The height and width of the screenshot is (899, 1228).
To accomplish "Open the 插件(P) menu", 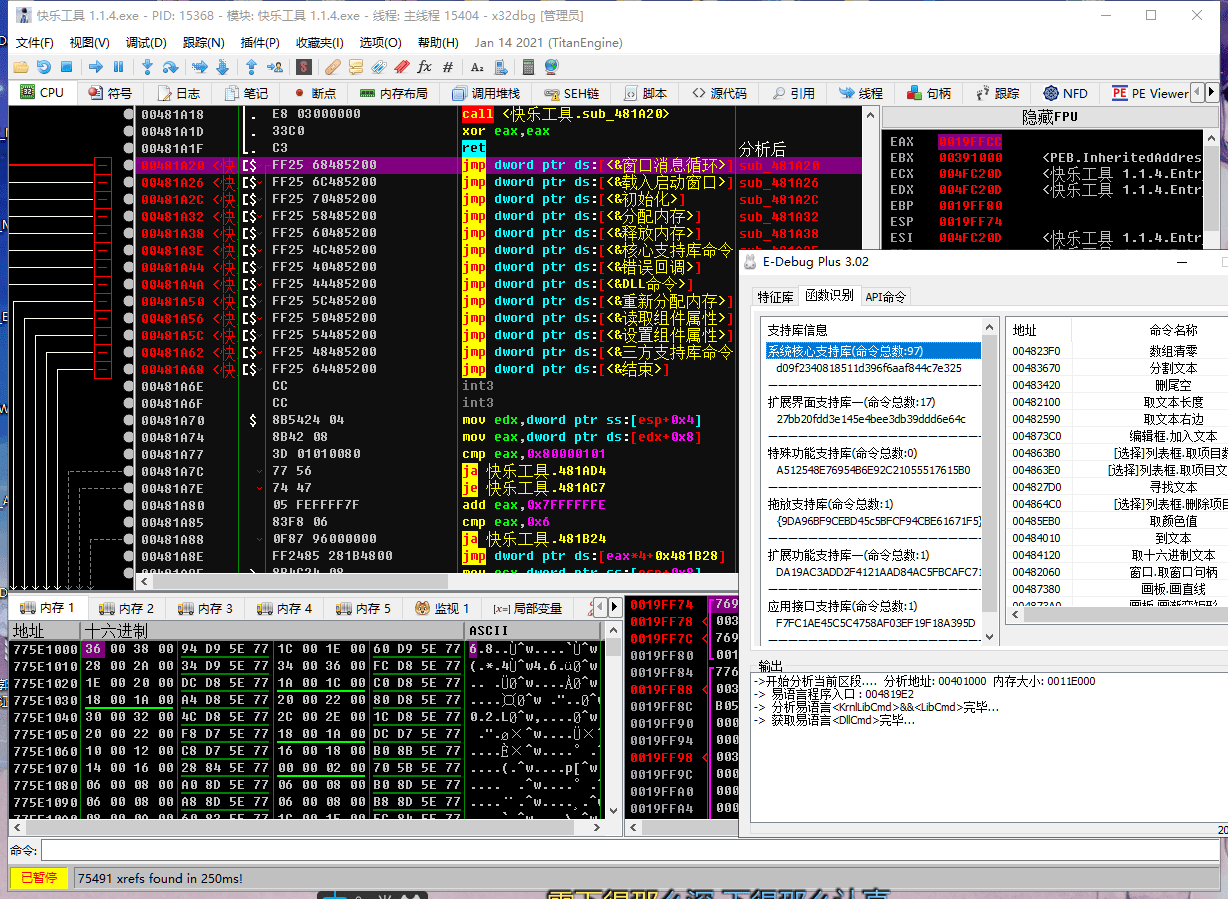I will (260, 42).
